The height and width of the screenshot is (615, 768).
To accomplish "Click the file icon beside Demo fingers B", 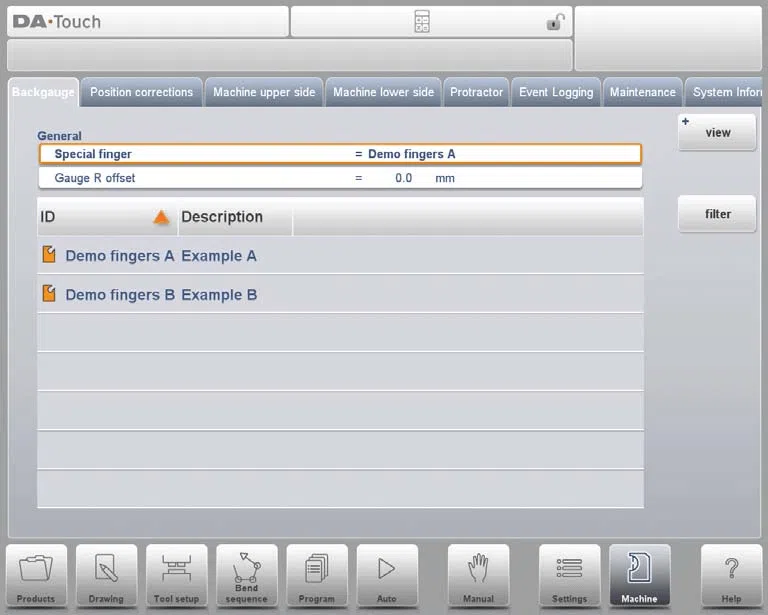I will tap(49, 293).
